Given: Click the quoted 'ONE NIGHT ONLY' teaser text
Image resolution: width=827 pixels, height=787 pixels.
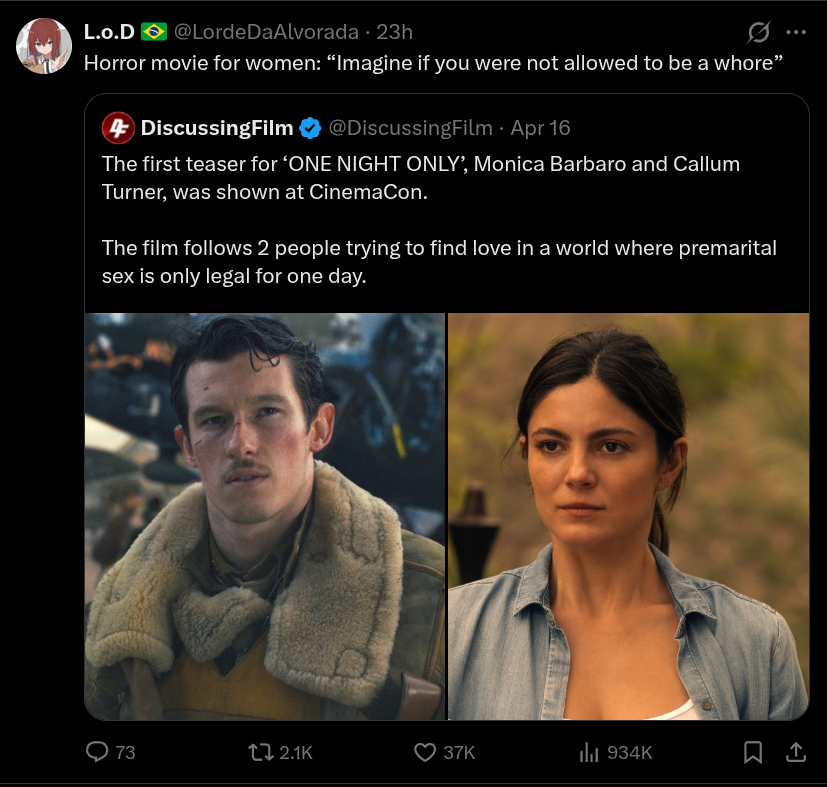Looking at the screenshot, I should point(420,177).
